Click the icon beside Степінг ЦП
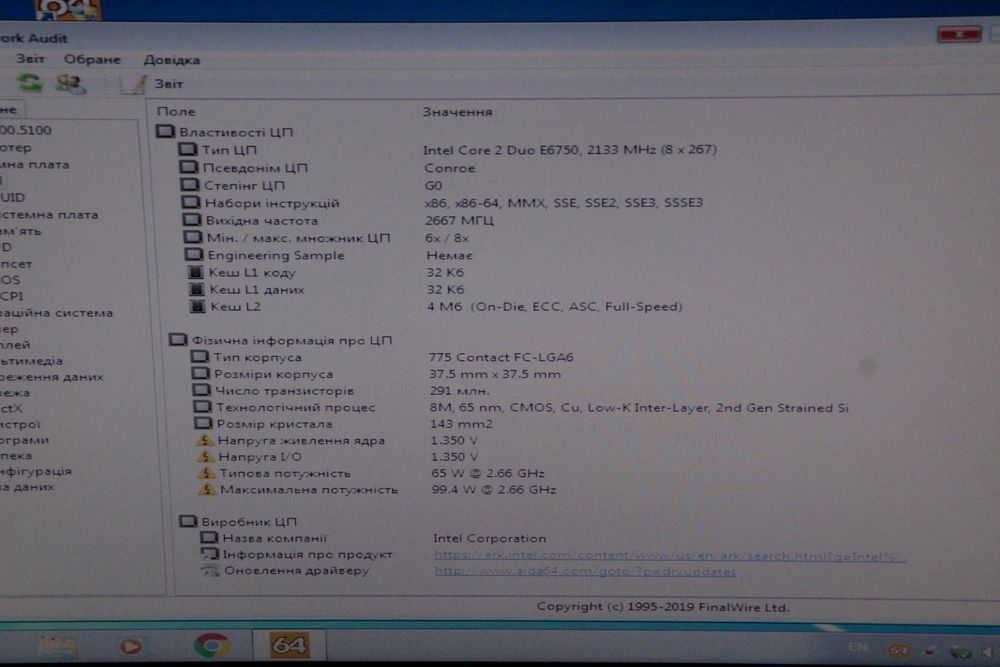1000x667 pixels. pos(190,185)
